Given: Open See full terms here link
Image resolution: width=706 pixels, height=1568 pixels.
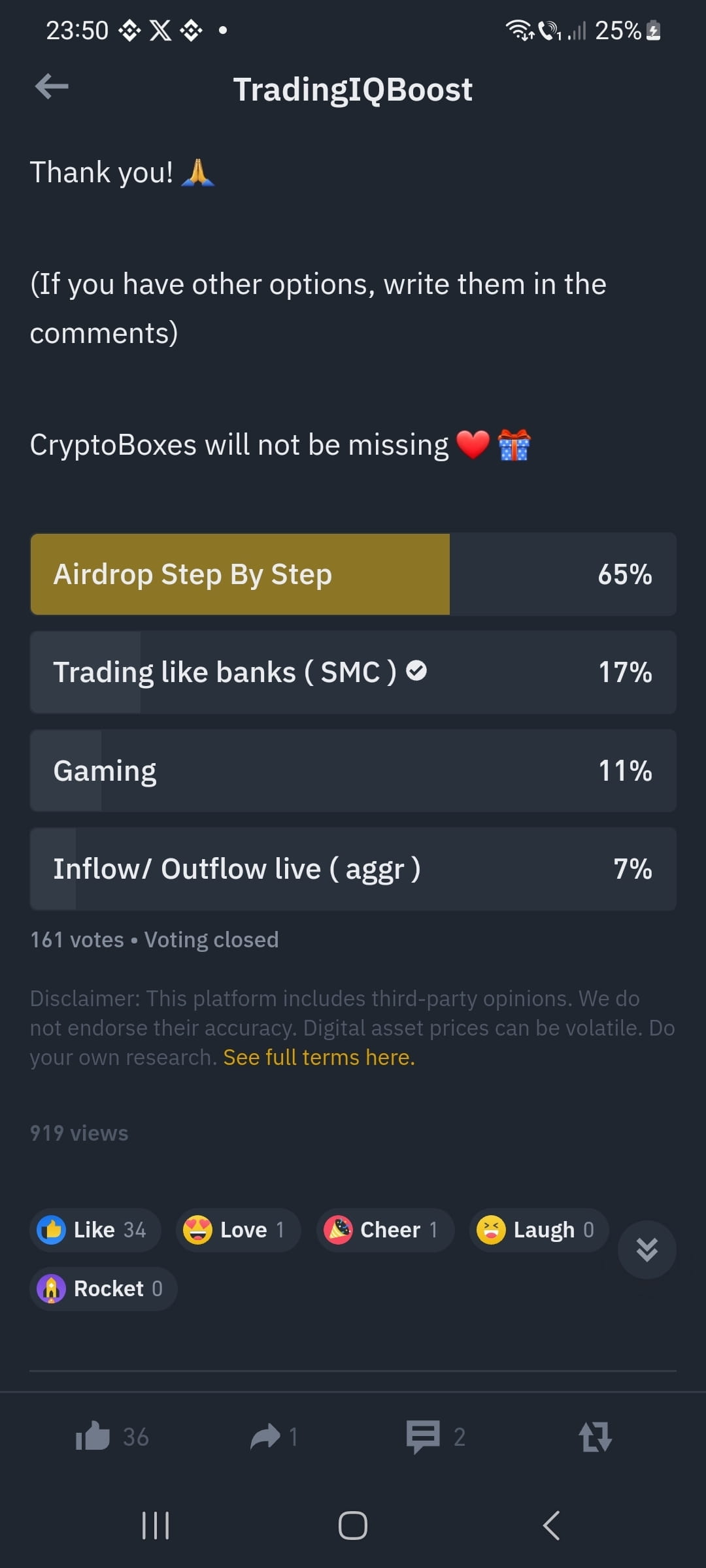Looking at the screenshot, I should tap(318, 1056).
